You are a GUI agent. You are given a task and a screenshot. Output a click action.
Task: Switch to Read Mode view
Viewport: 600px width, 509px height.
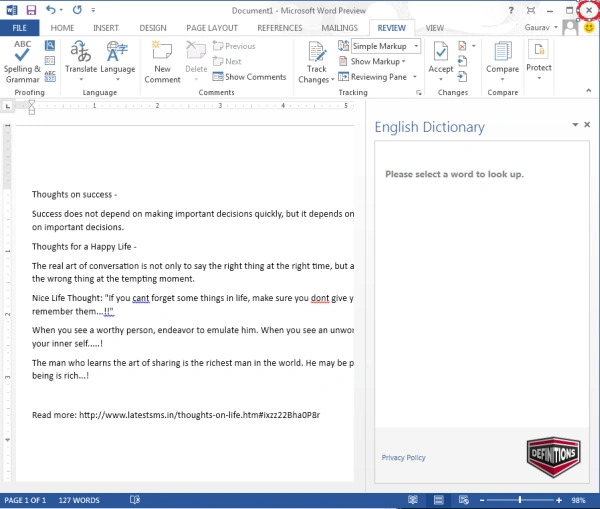tap(412, 500)
